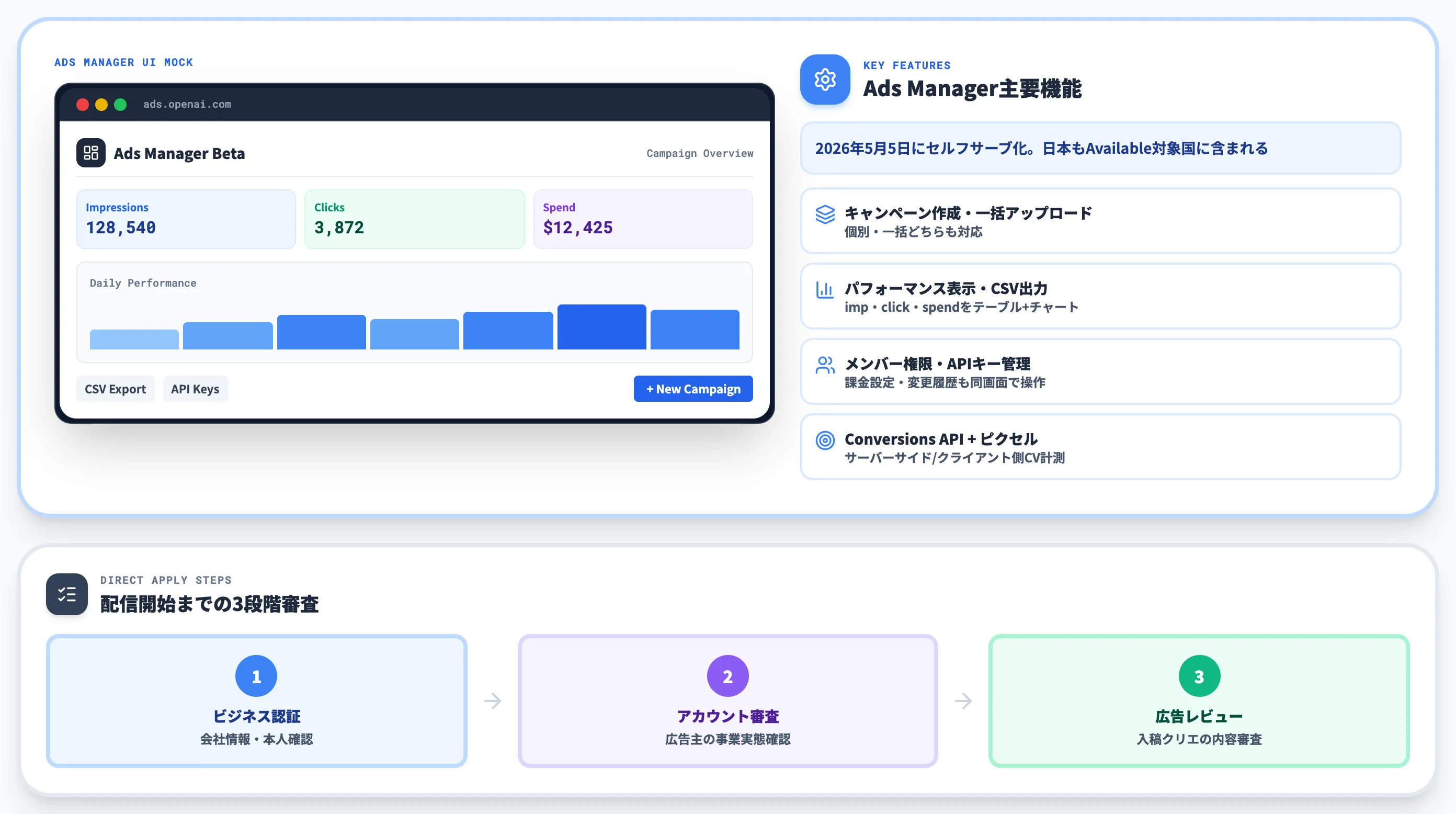The image size is (1456, 814).
Task: Click 広告主の事業実態確認 step description
Action: pos(727,739)
